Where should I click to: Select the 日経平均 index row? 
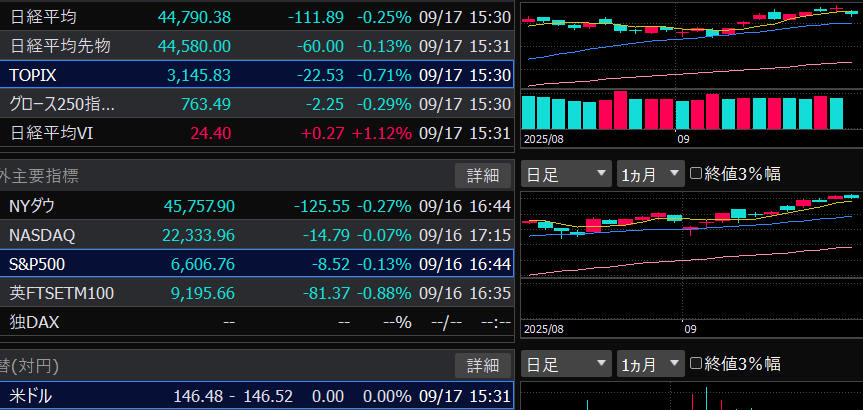click(x=256, y=17)
